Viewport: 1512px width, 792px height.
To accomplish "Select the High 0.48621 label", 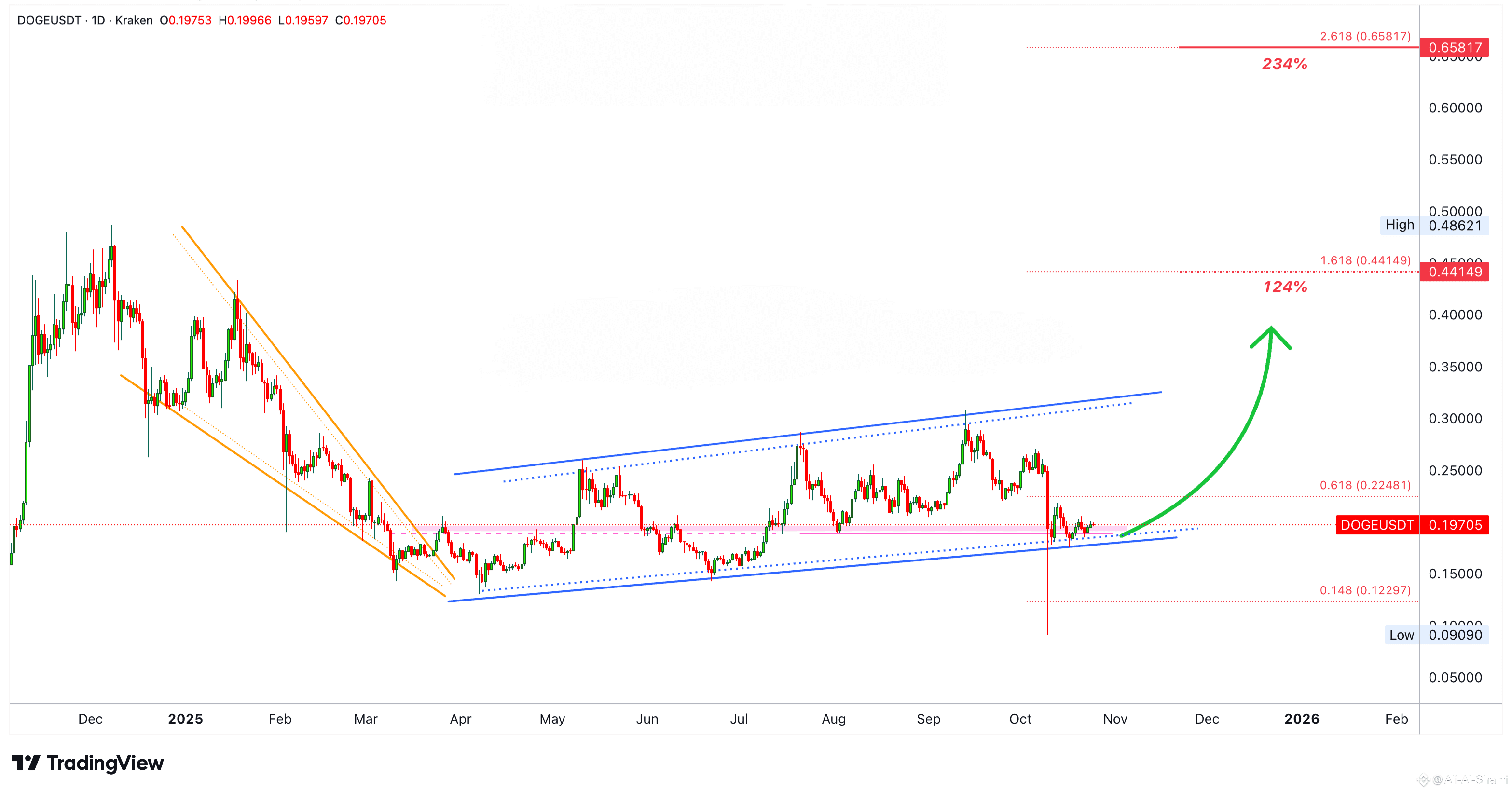I will [x=1434, y=225].
